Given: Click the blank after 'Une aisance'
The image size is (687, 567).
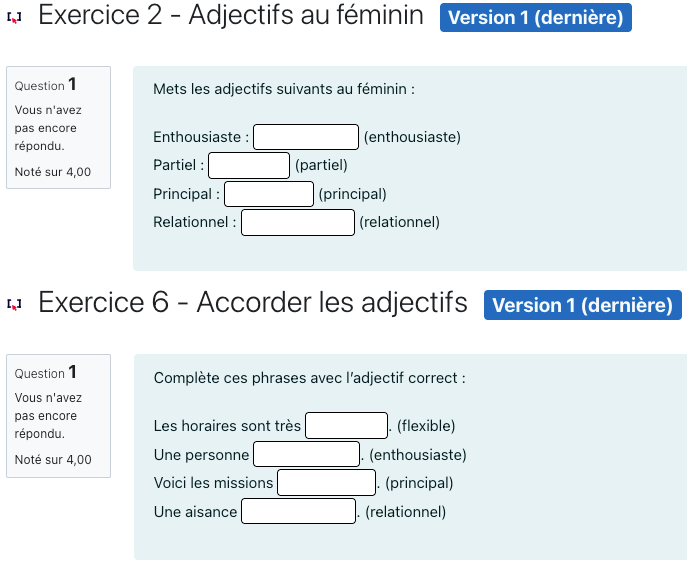Looking at the screenshot, I should coord(298,512).
